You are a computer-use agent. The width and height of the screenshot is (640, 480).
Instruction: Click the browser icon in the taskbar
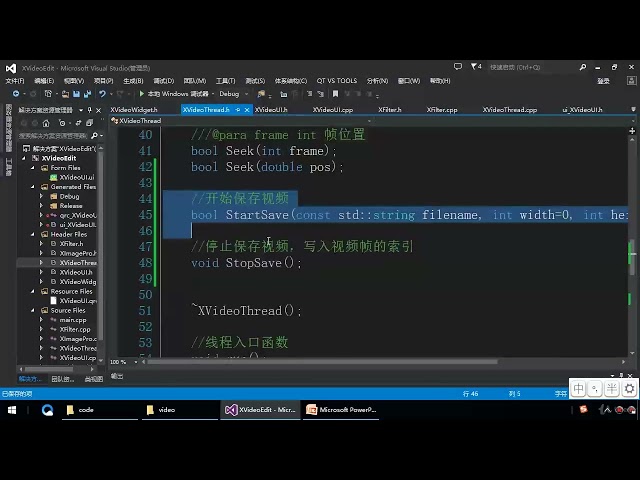click(47, 410)
